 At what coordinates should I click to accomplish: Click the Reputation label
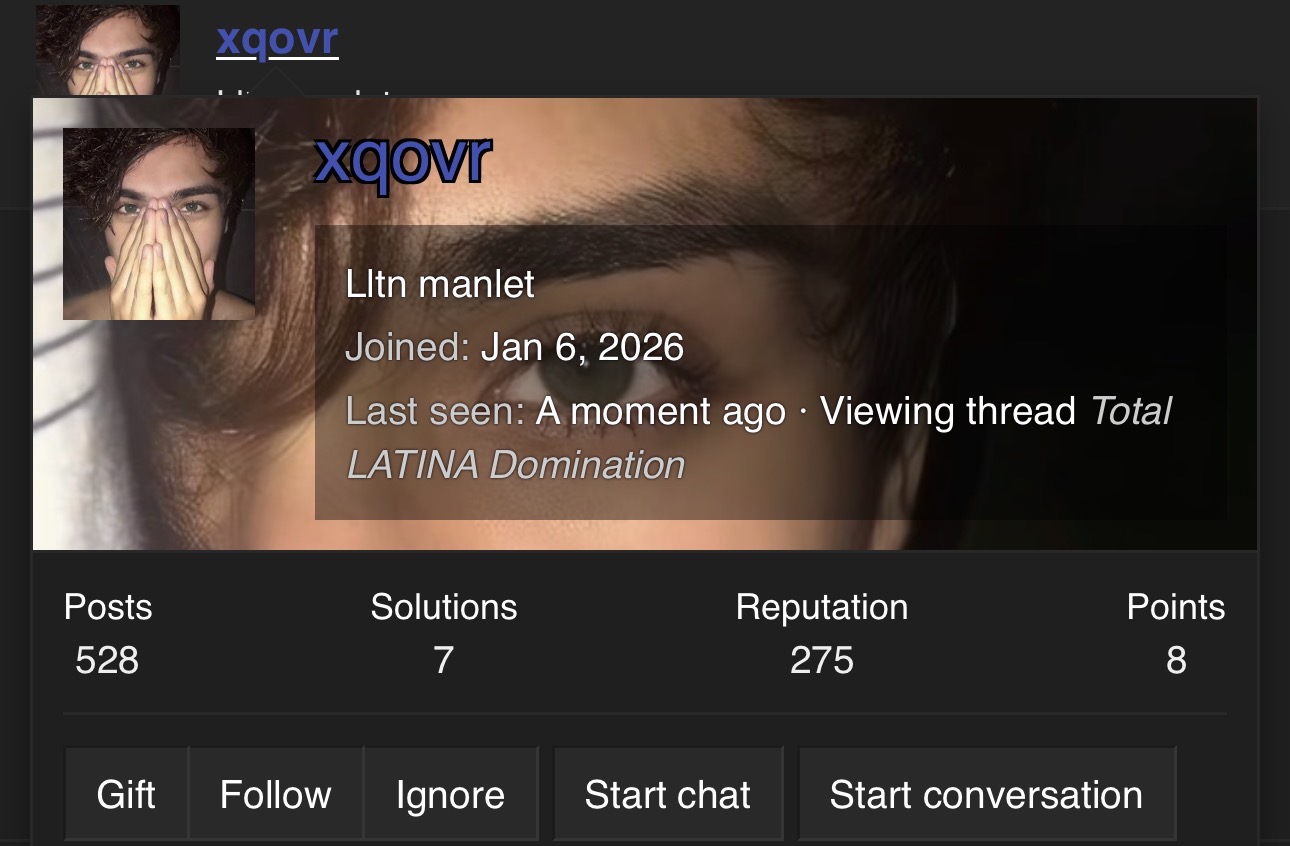822,607
